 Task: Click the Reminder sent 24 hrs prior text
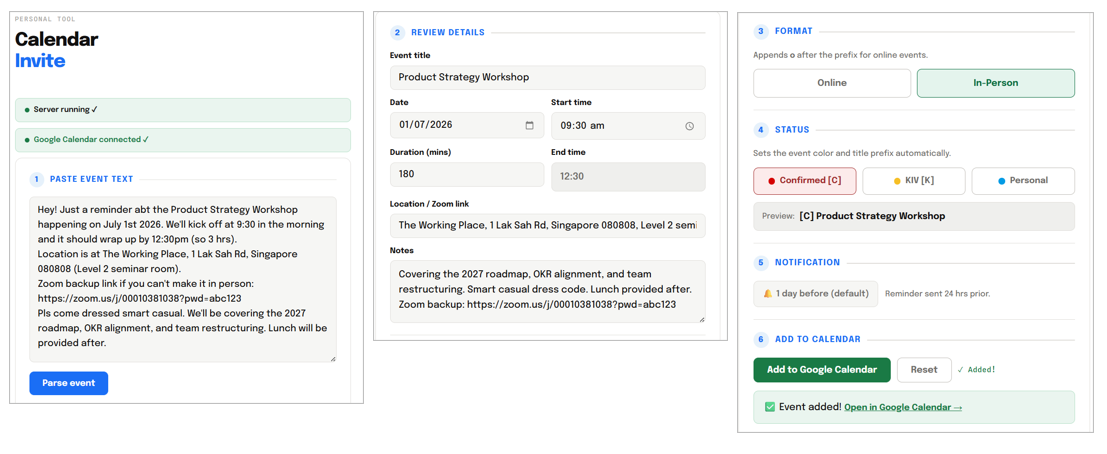point(938,294)
